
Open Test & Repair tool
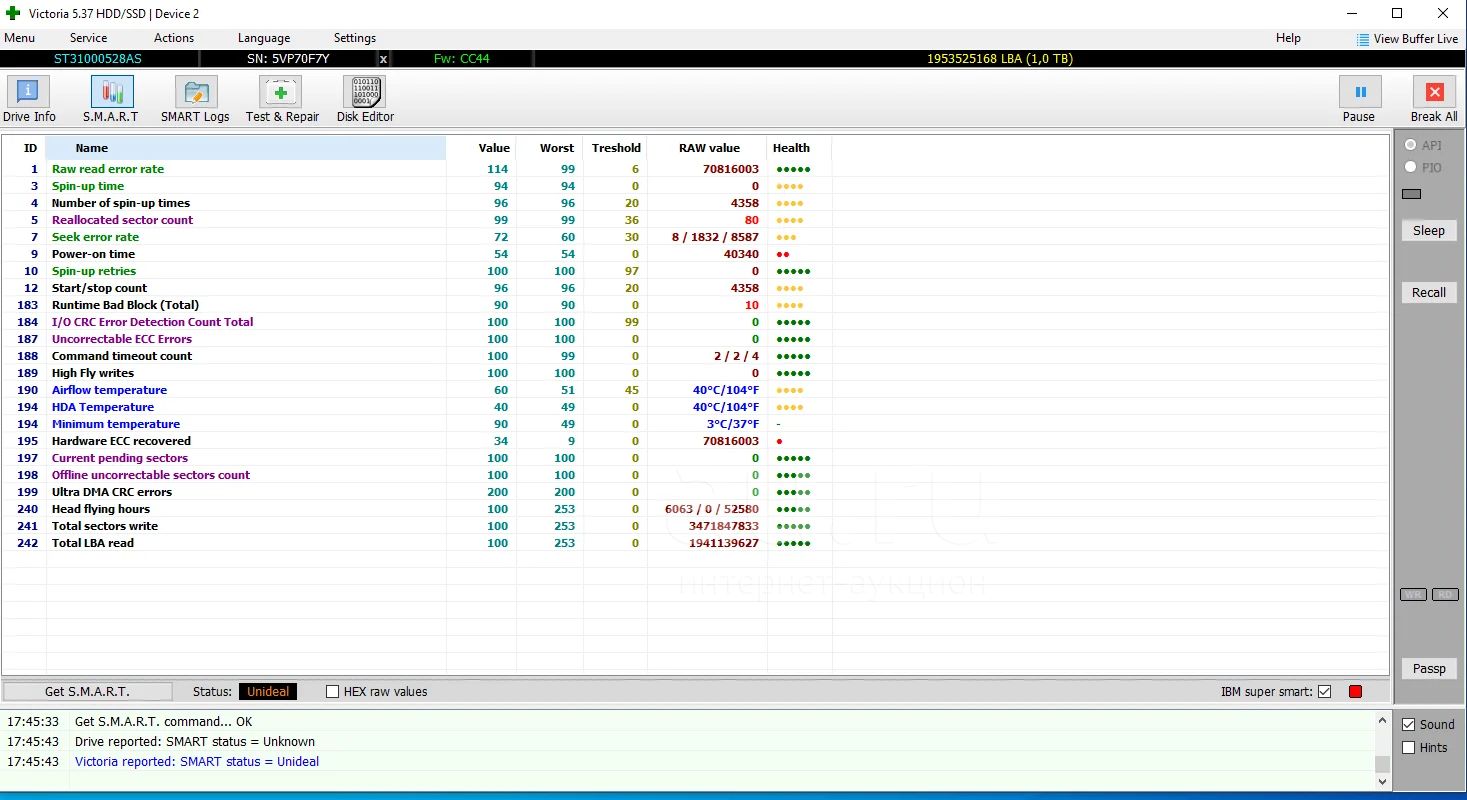(x=282, y=100)
